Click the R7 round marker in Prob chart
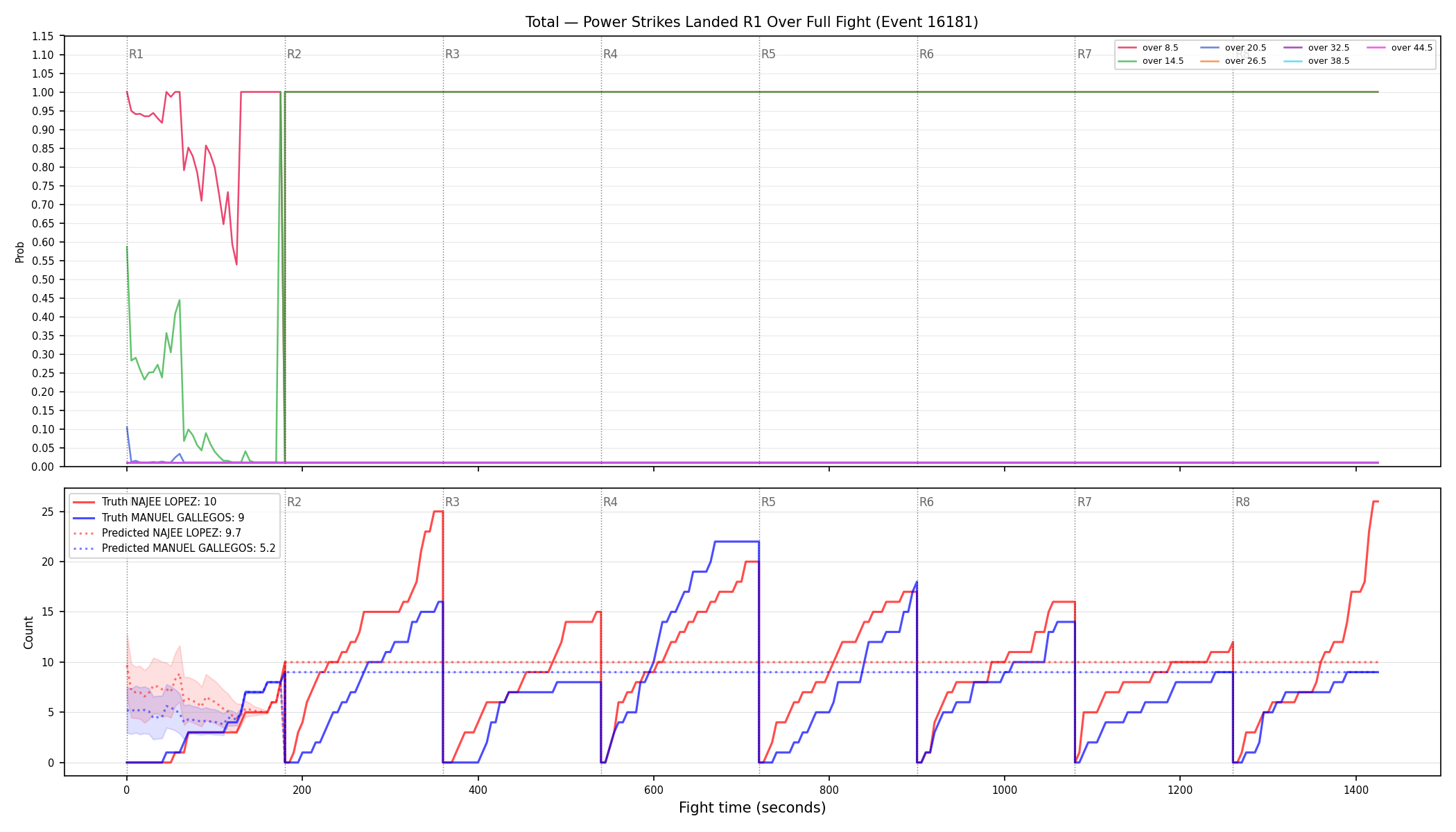 click(1084, 54)
